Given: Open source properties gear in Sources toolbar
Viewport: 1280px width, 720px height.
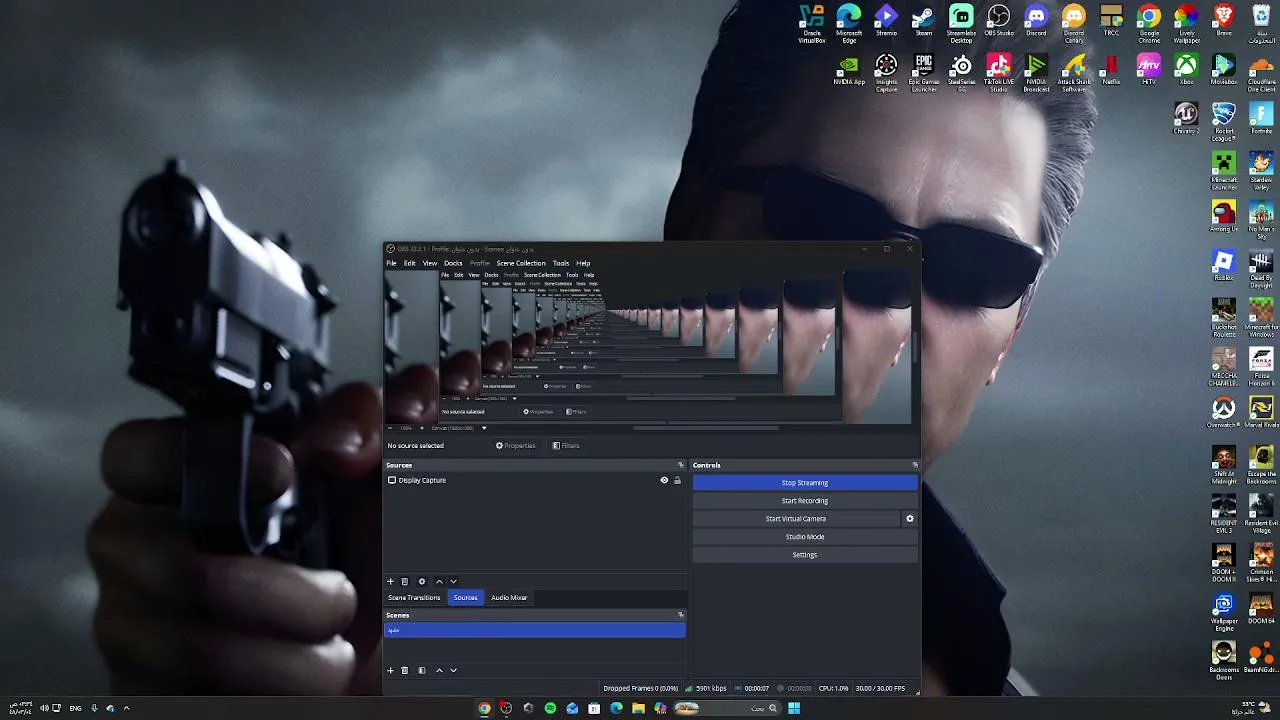Looking at the screenshot, I should [x=421, y=581].
